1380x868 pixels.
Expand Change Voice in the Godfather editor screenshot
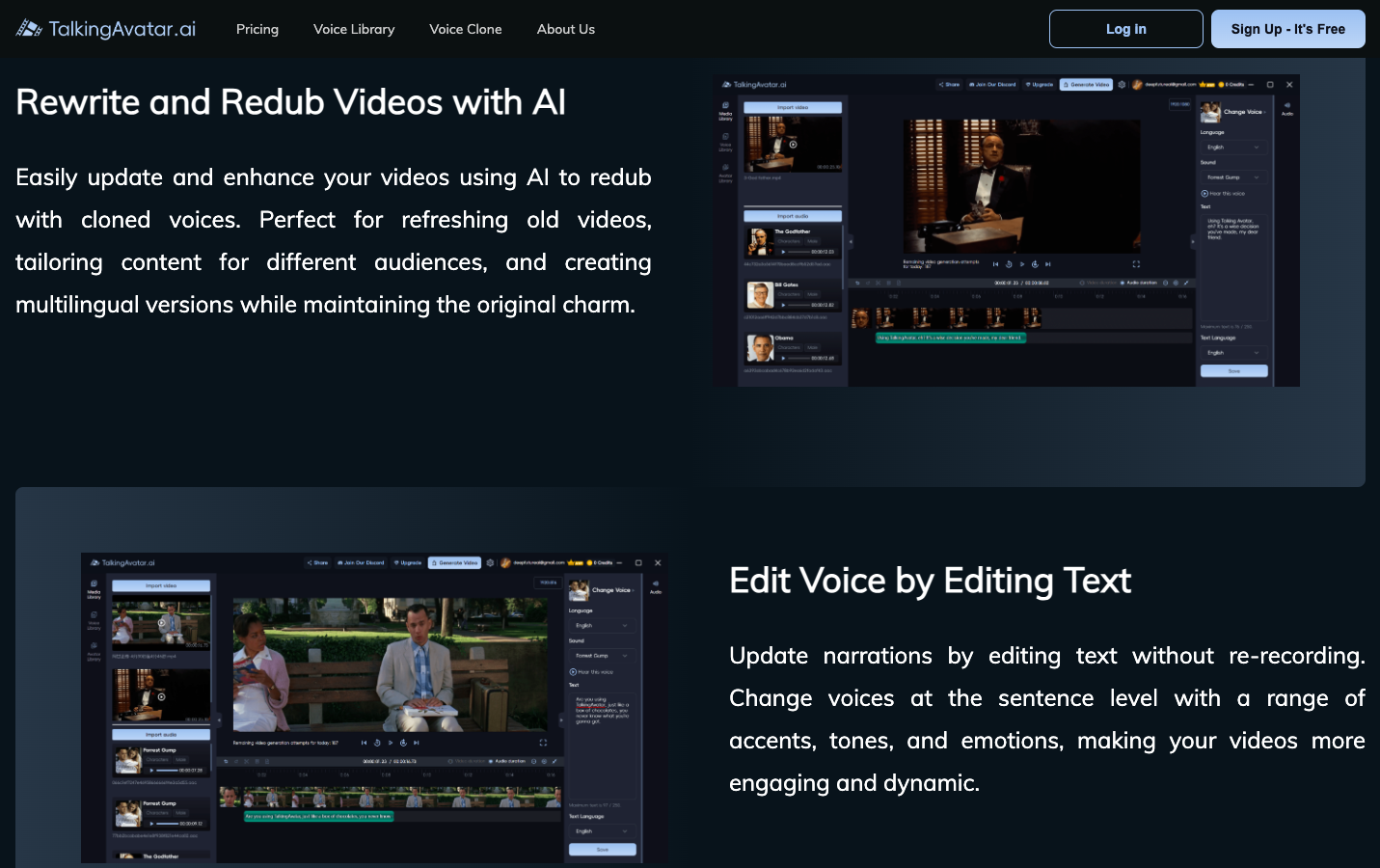1244,112
